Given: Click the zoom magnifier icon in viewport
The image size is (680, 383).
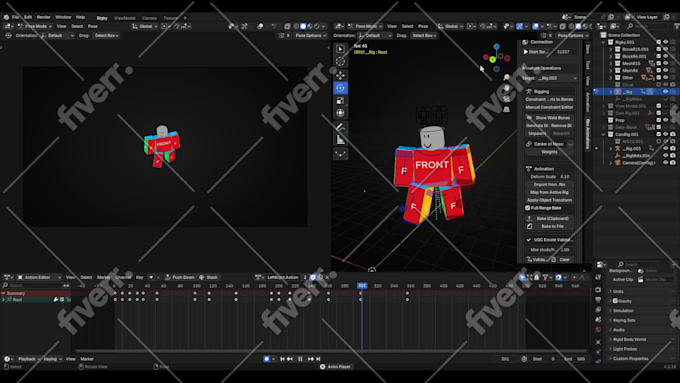Looking at the screenshot, I should pos(506,77).
